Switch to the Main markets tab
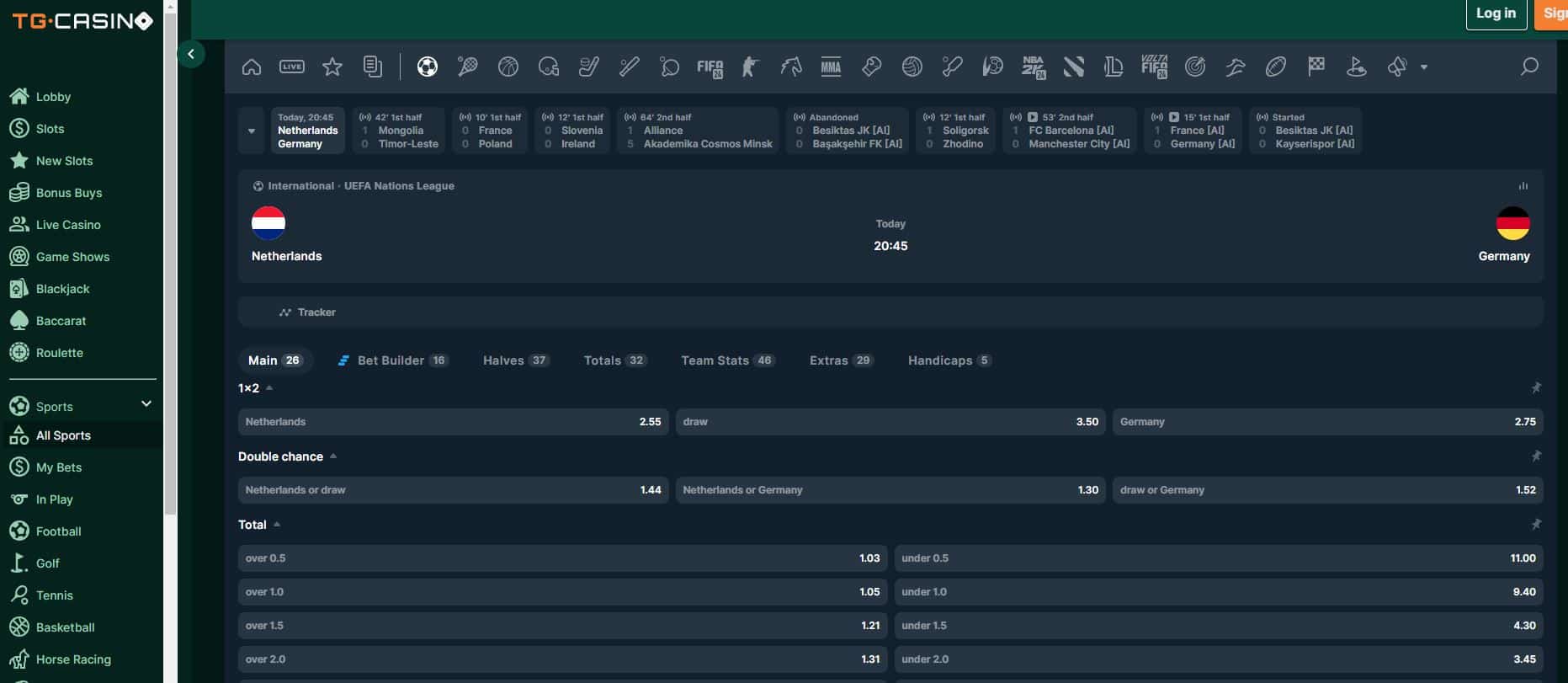 coord(275,360)
